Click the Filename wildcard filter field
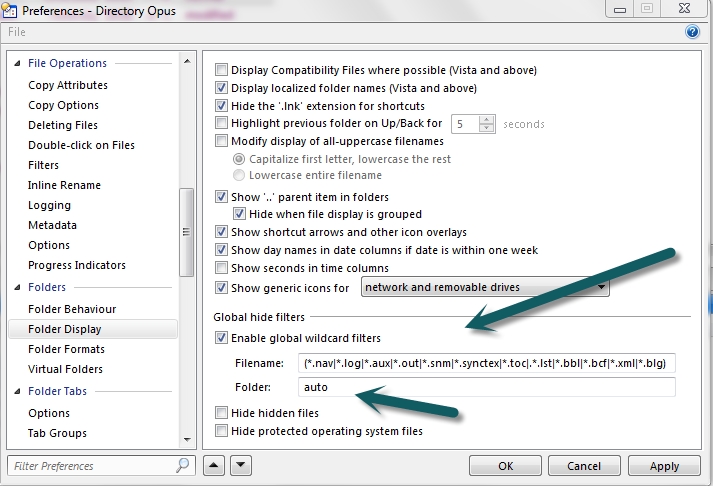 (x=487, y=363)
